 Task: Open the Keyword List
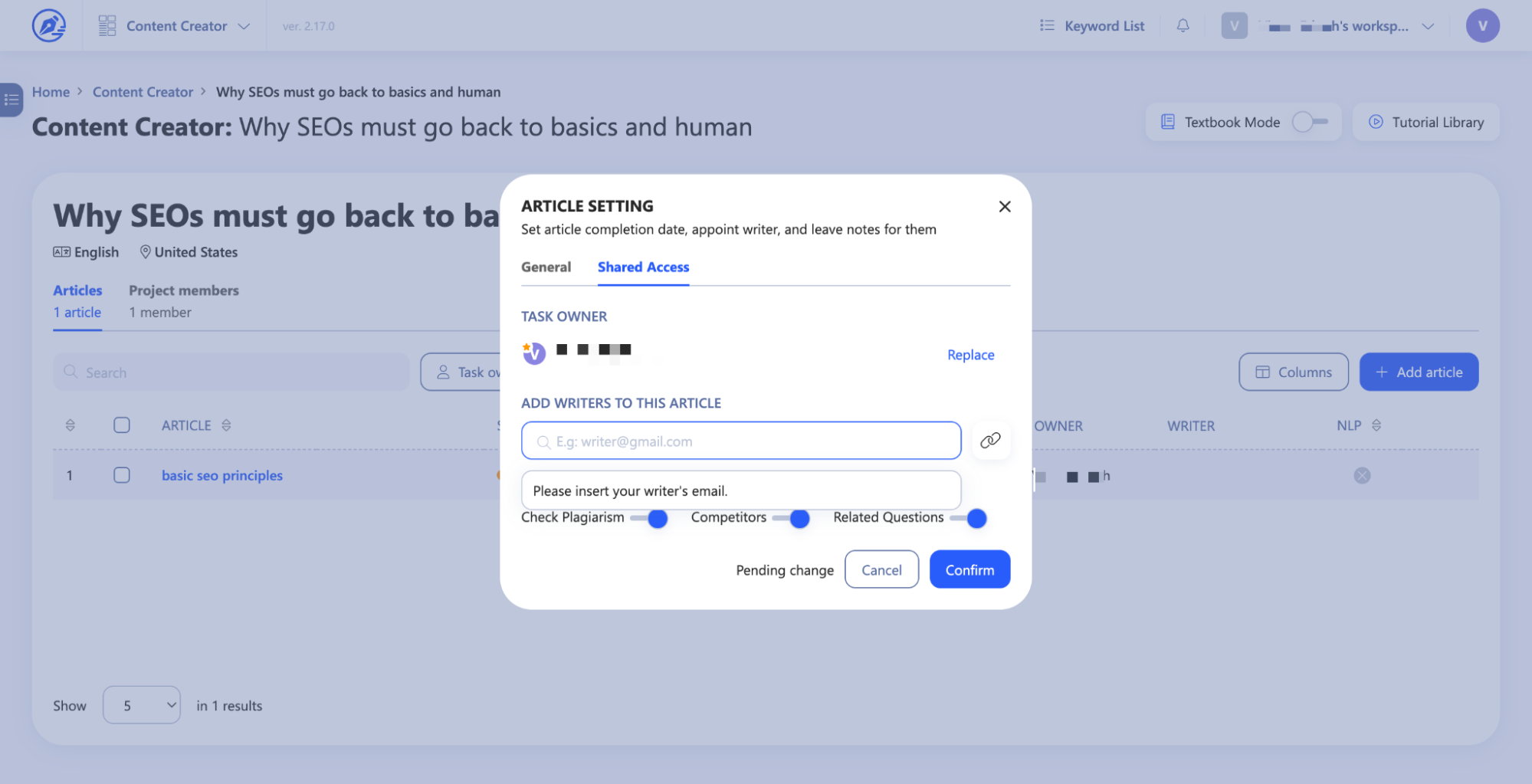pos(1091,26)
